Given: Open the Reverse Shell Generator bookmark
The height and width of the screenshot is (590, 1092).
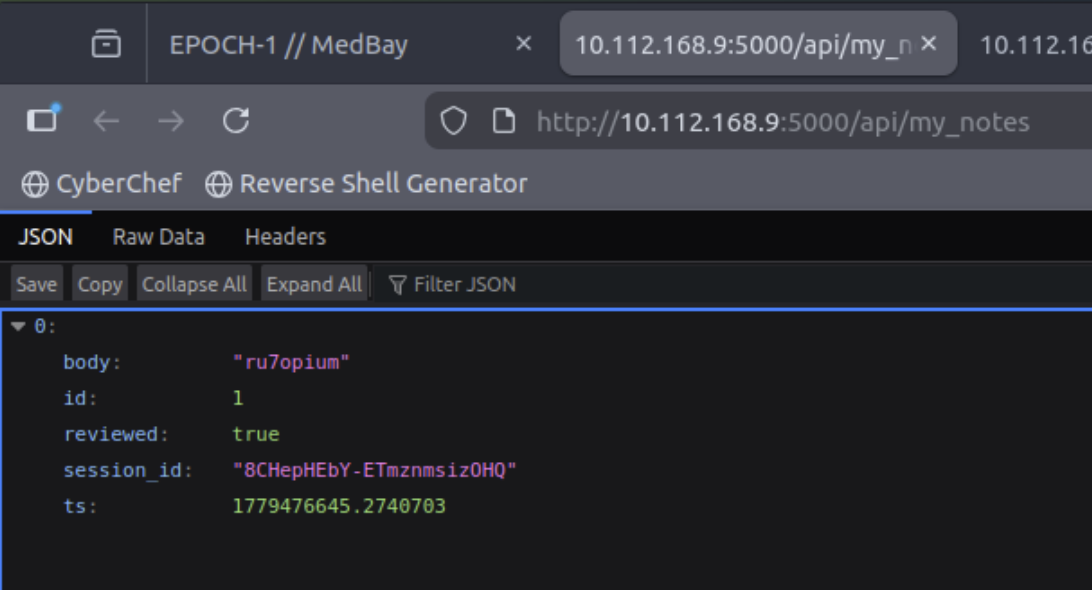Looking at the screenshot, I should pos(366,184).
